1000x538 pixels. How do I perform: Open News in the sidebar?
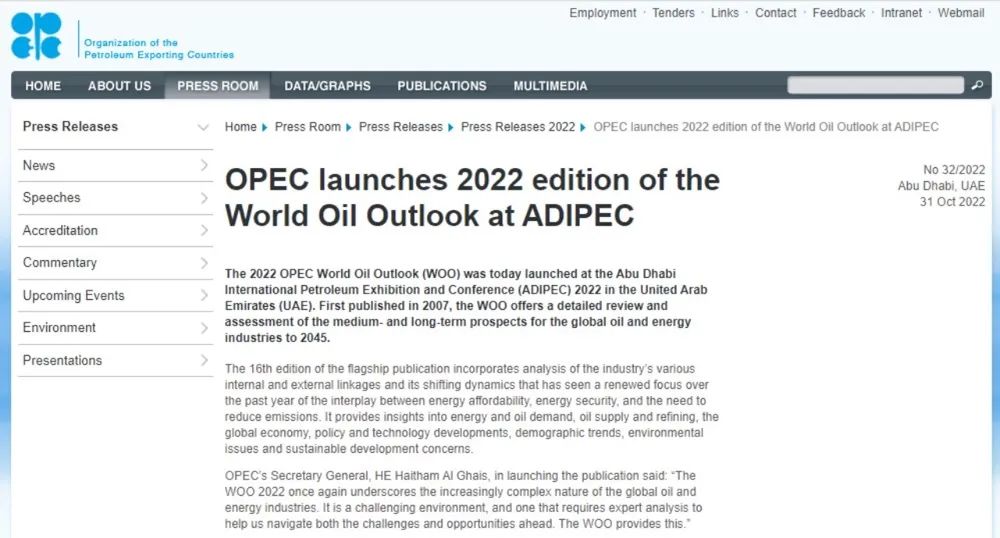(39, 165)
